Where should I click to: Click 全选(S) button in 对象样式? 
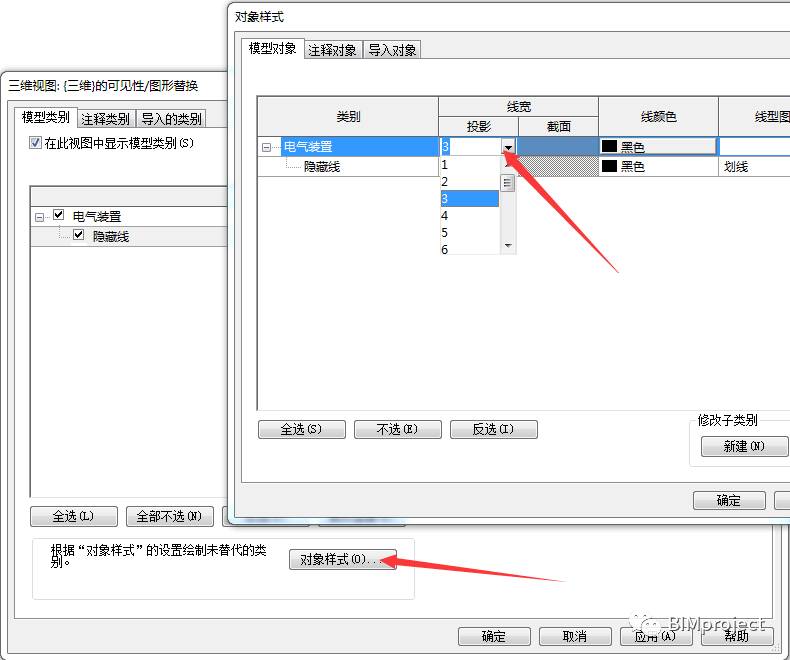tap(302, 429)
